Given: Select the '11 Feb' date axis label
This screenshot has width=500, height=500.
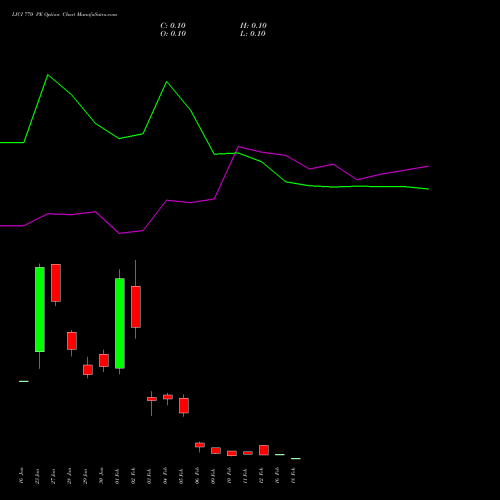Looking at the screenshot, I should click(x=245, y=476).
